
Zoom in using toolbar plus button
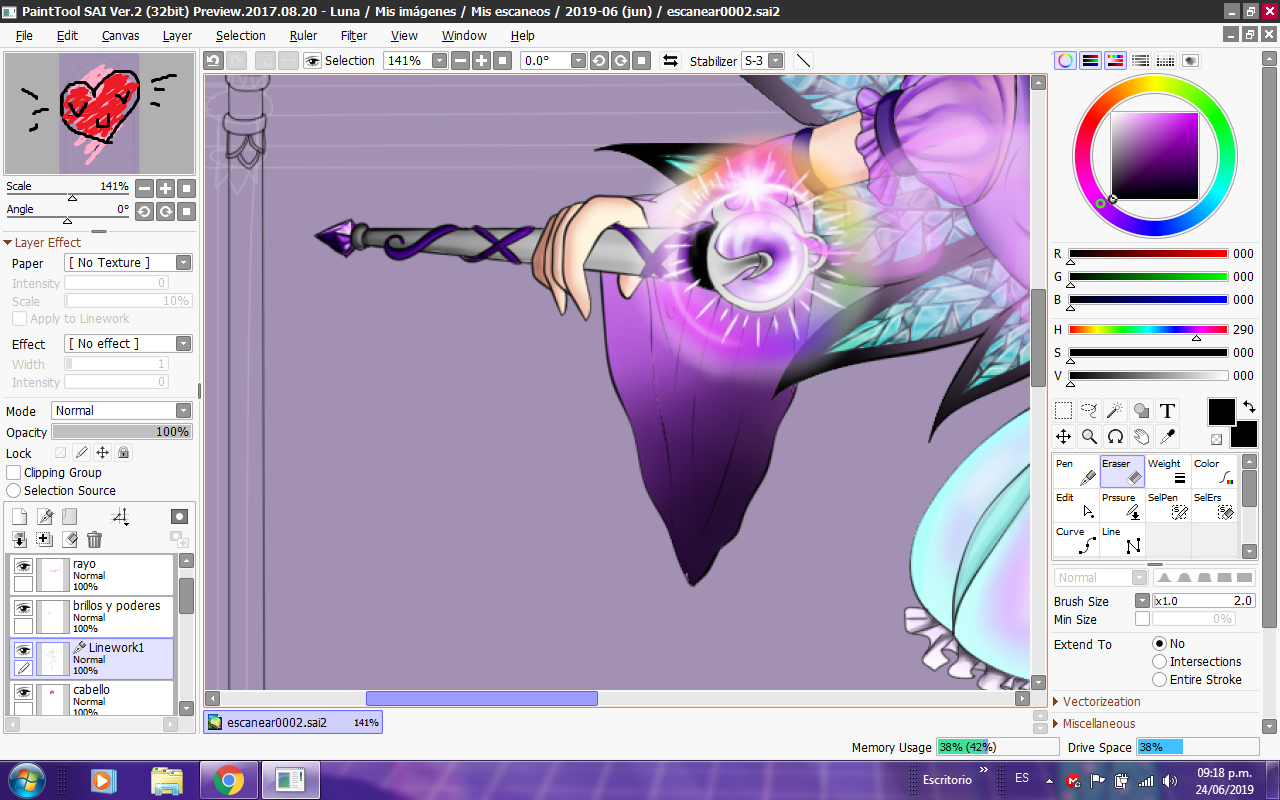[x=481, y=61]
